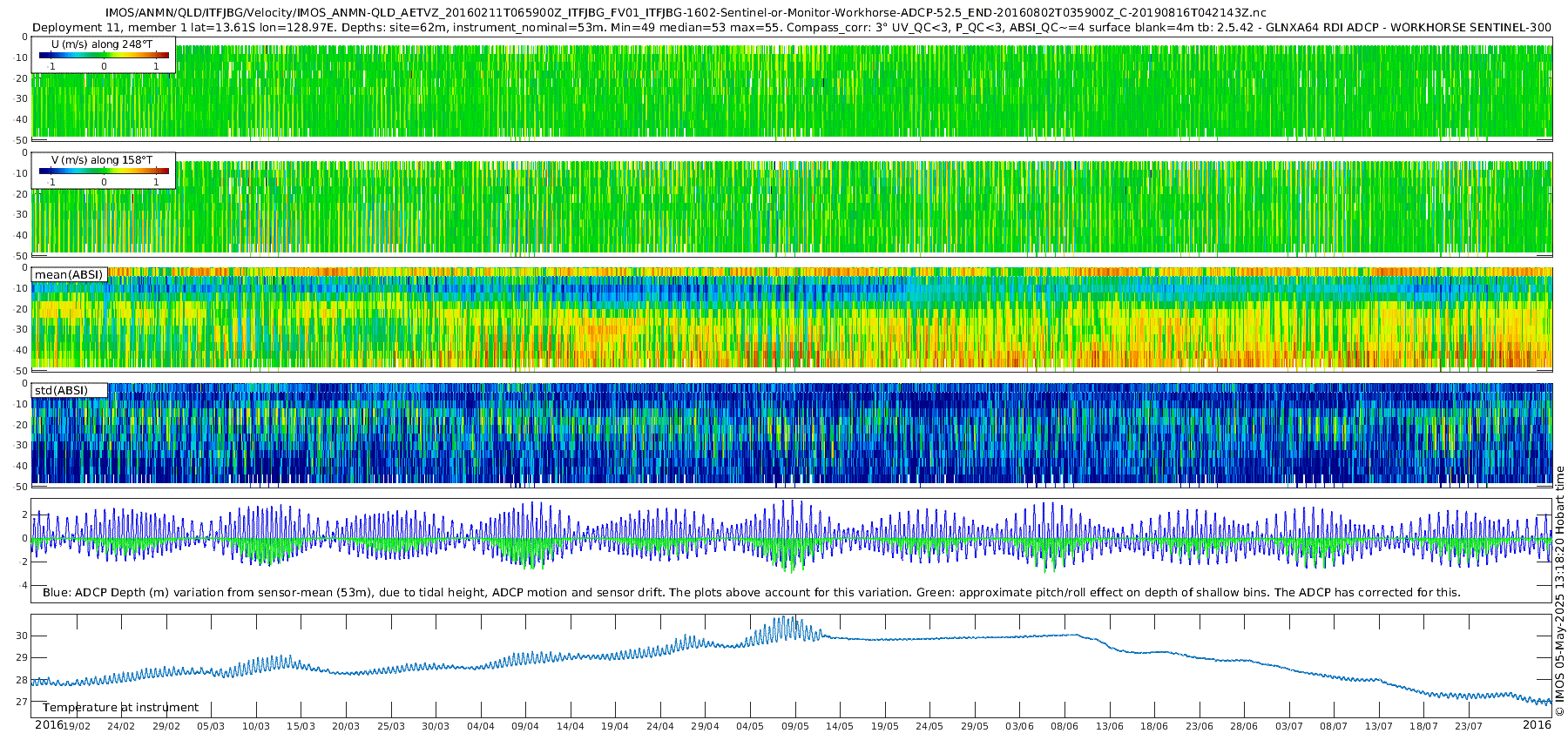
Task: Select the std(ABSI) panel label
Action: click(61, 390)
